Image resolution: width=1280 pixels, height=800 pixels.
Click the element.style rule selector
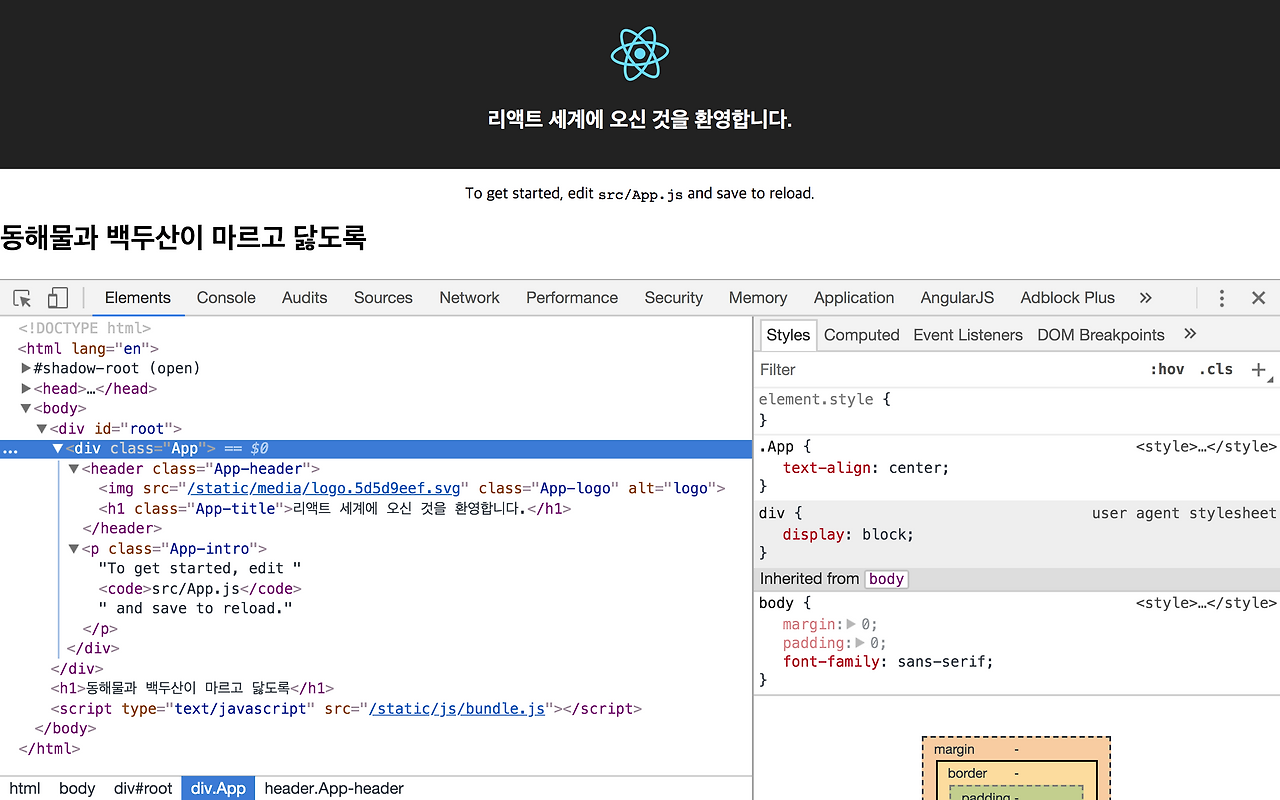(x=816, y=399)
